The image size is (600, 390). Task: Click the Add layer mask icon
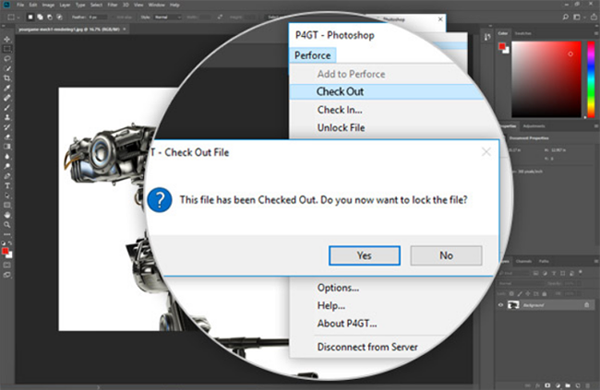(x=548, y=385)
